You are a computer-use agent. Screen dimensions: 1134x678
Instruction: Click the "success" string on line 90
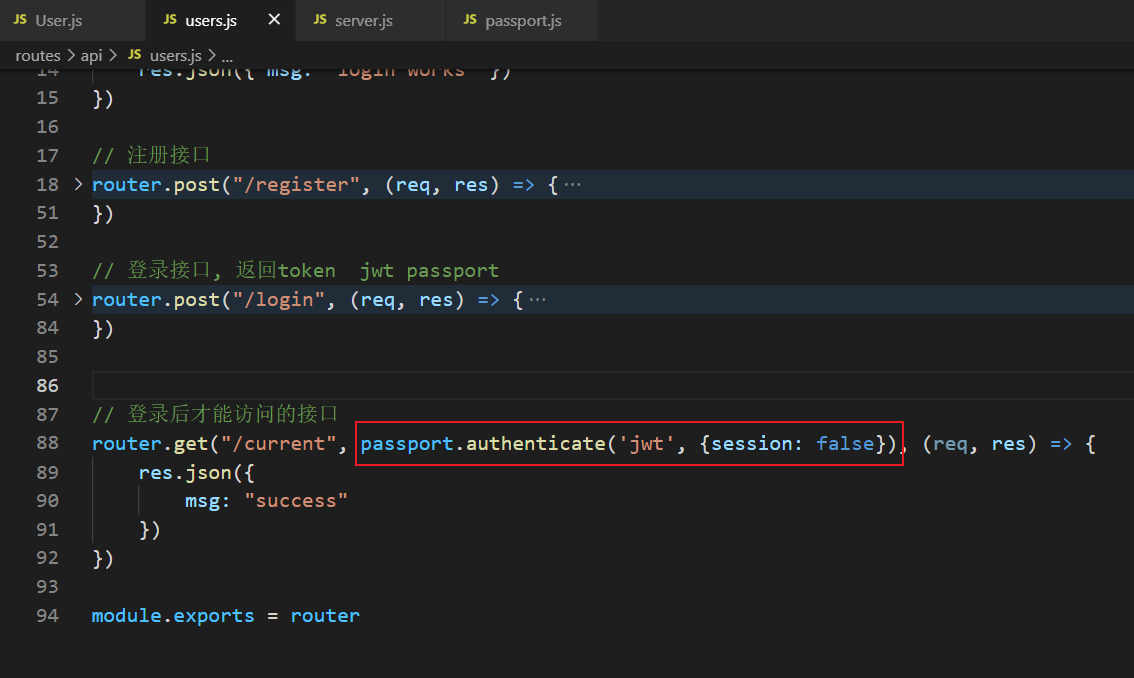coord(296,501)
